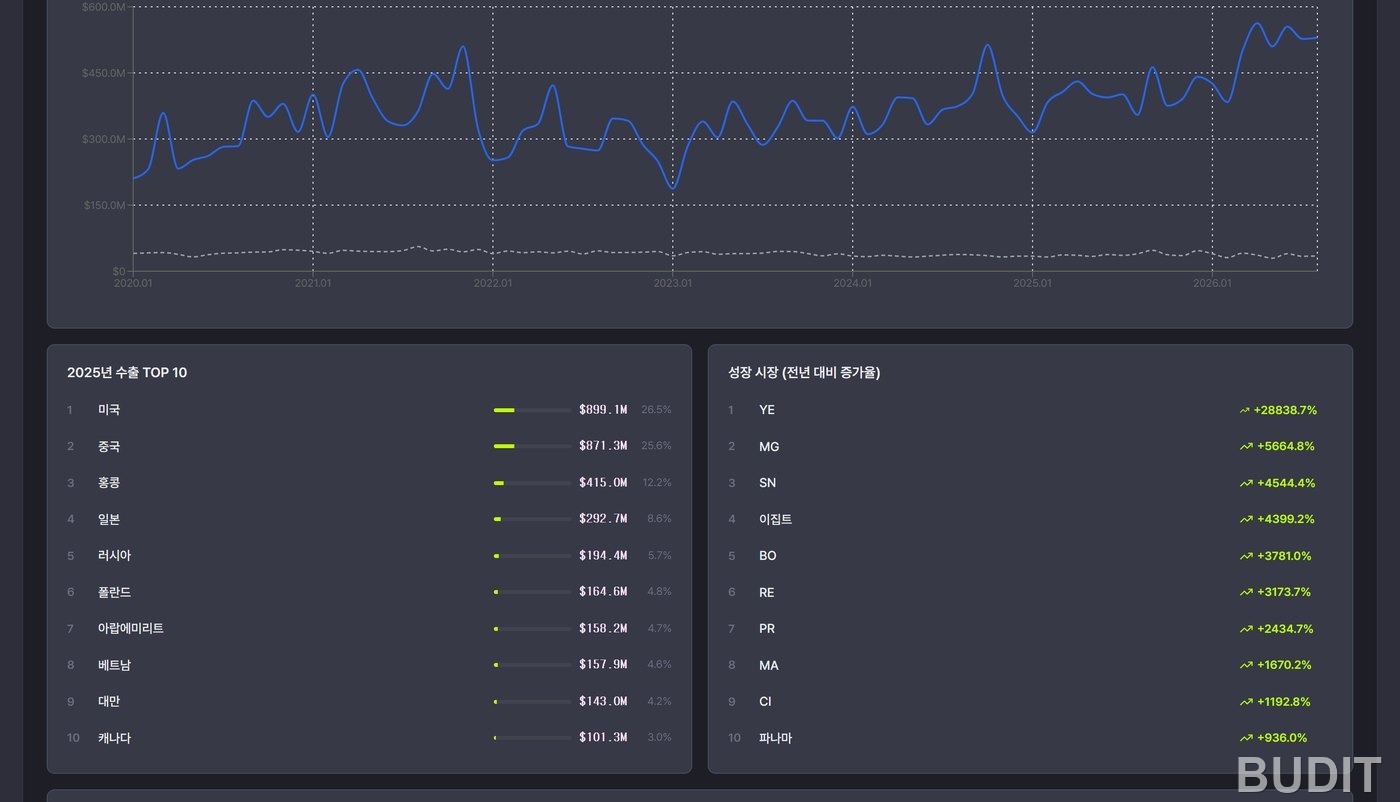Screen dimensions: 1400x802
Task: Click the $450.0M y-axis label
Action: (104, 73)
